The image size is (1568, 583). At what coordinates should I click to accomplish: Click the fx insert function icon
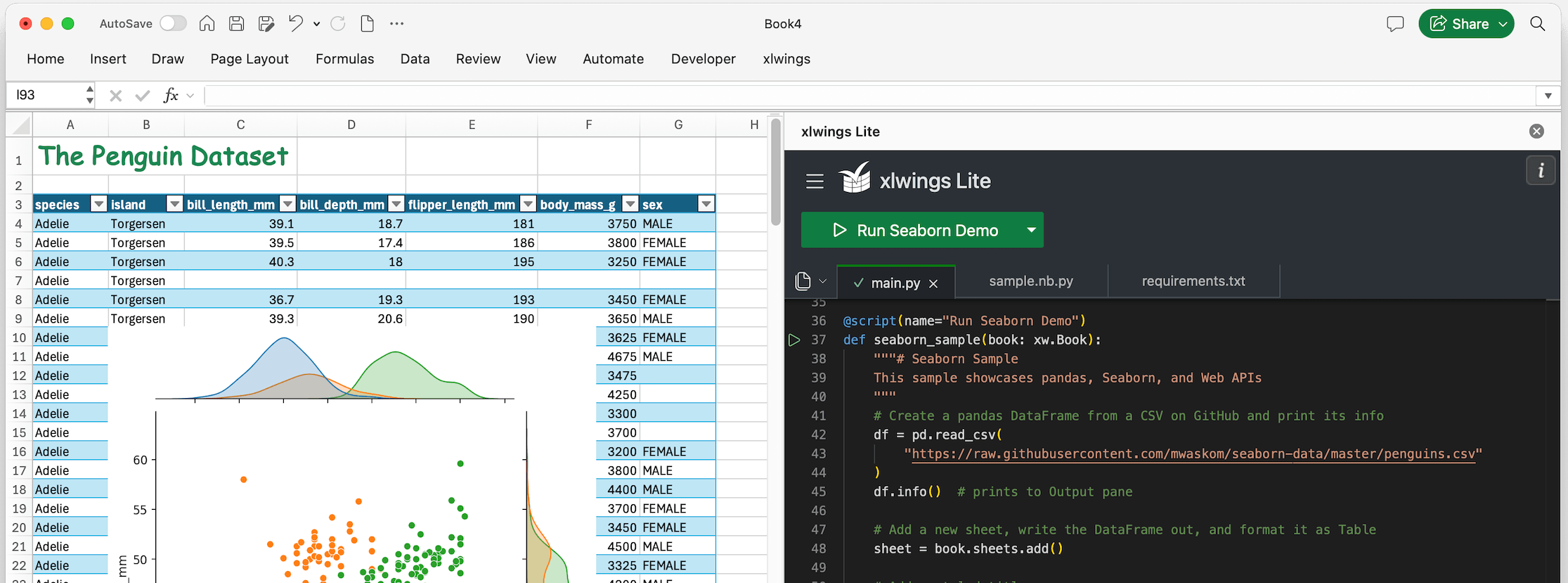[171, 95]
